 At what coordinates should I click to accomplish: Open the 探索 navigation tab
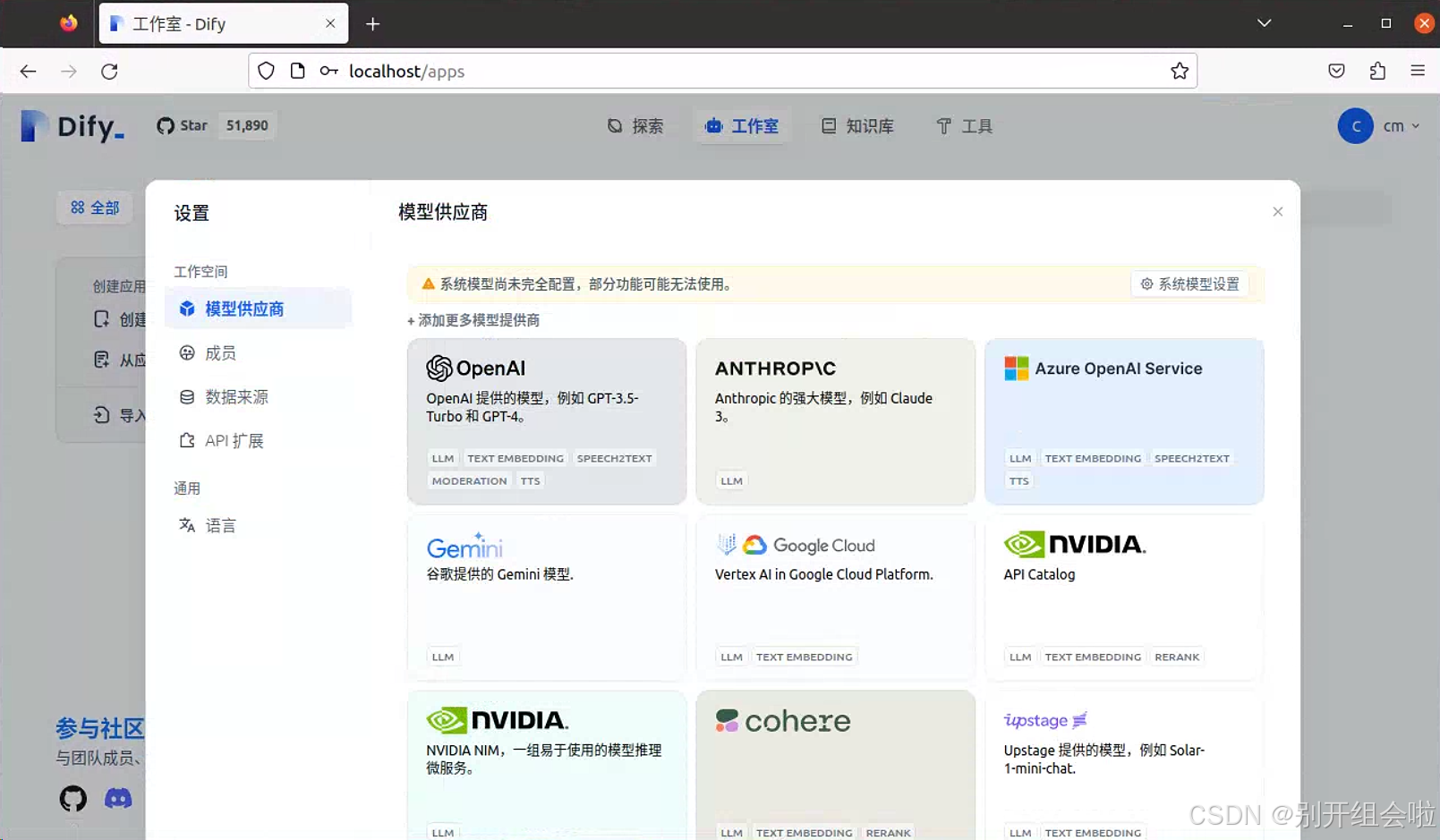[636, 126]
